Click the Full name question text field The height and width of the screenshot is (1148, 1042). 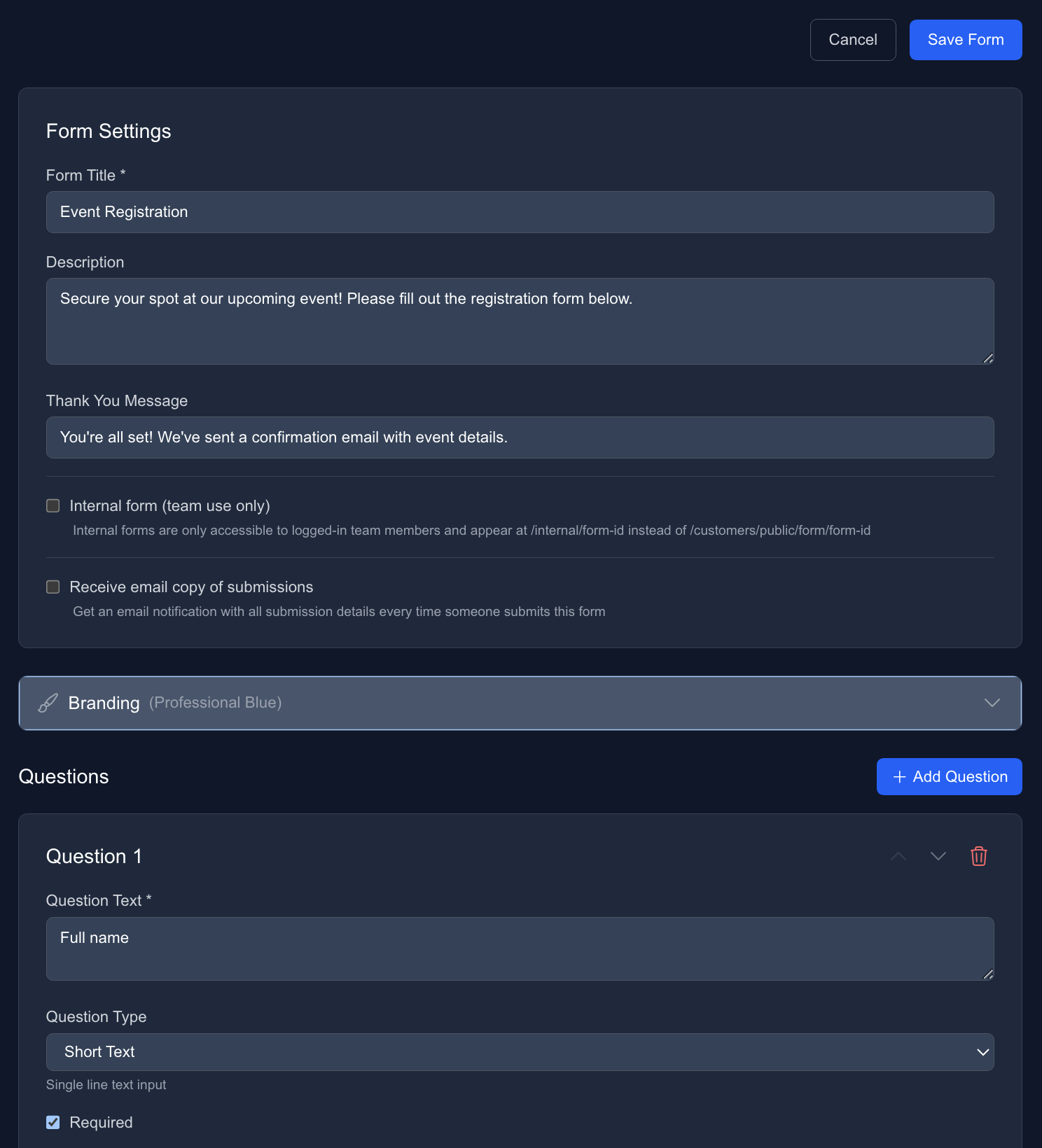pos(520,948)
